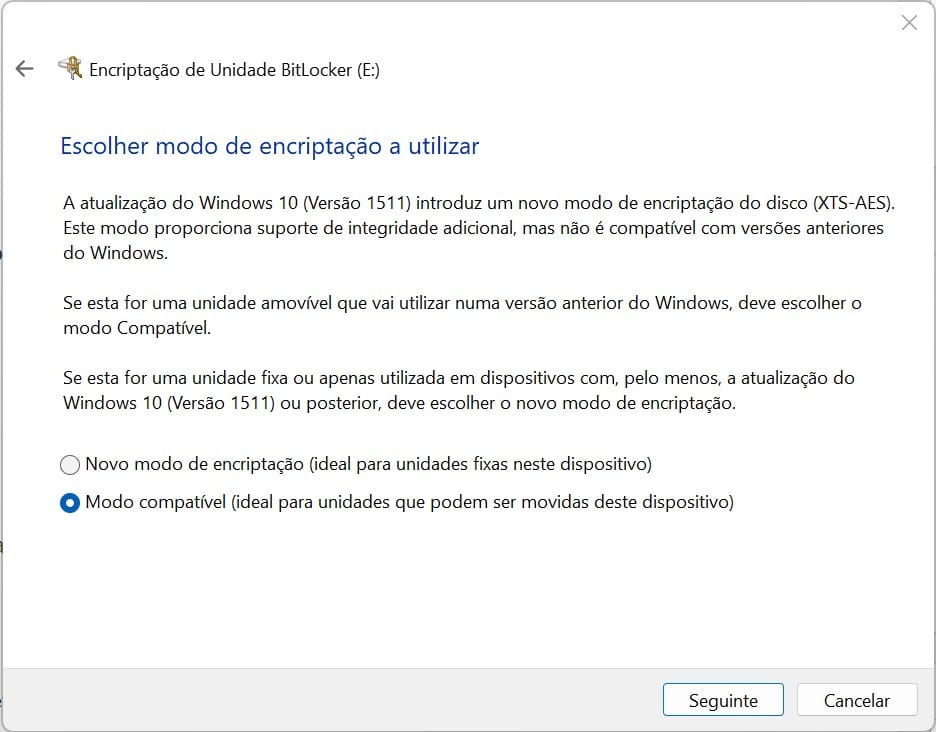Screen dimensions: 936x732
Task: Click the '(XTS-AES)' text in first paragraph
Action: pos(854,203)
